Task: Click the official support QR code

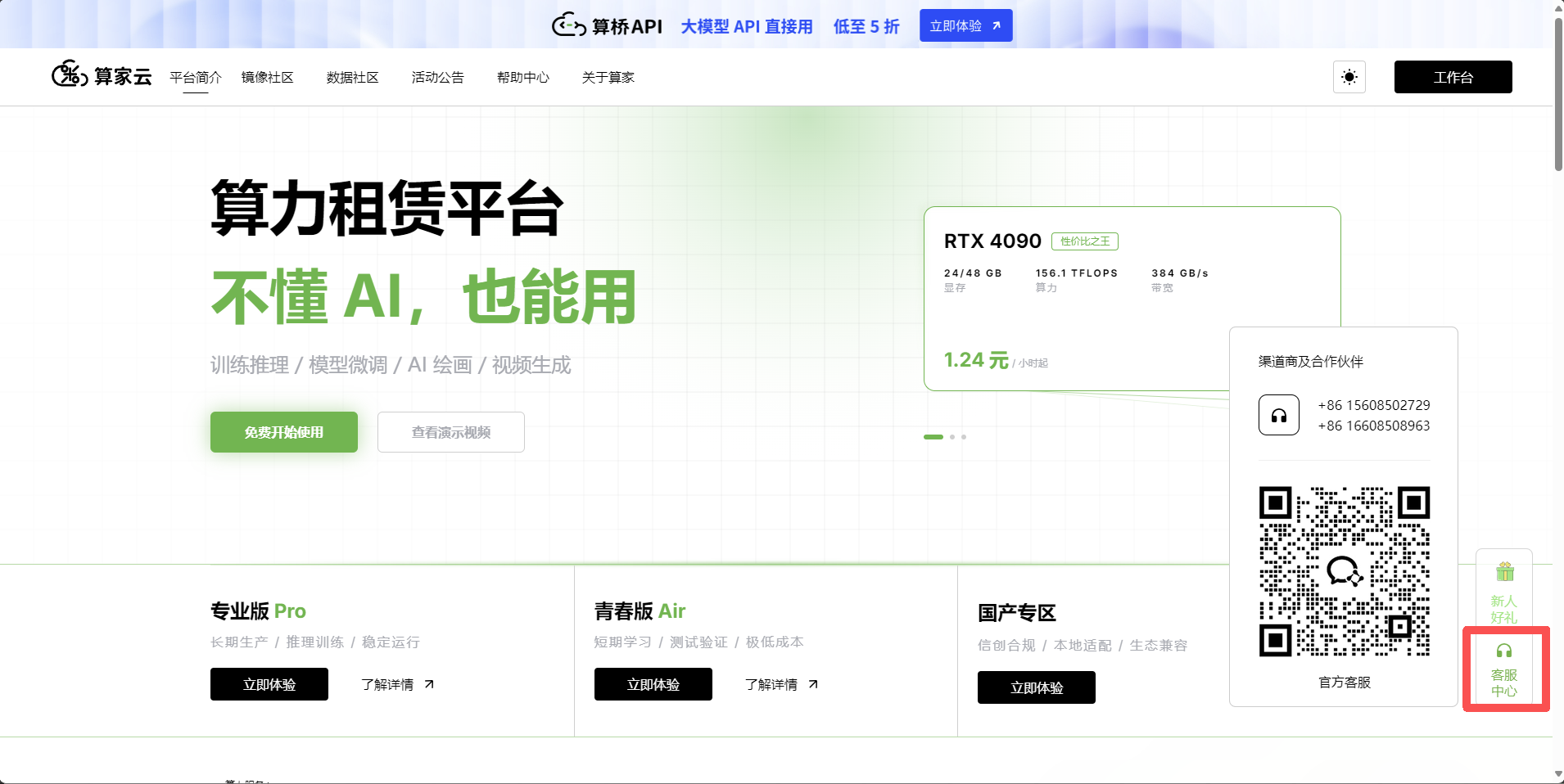Action: coord(1345,571)
